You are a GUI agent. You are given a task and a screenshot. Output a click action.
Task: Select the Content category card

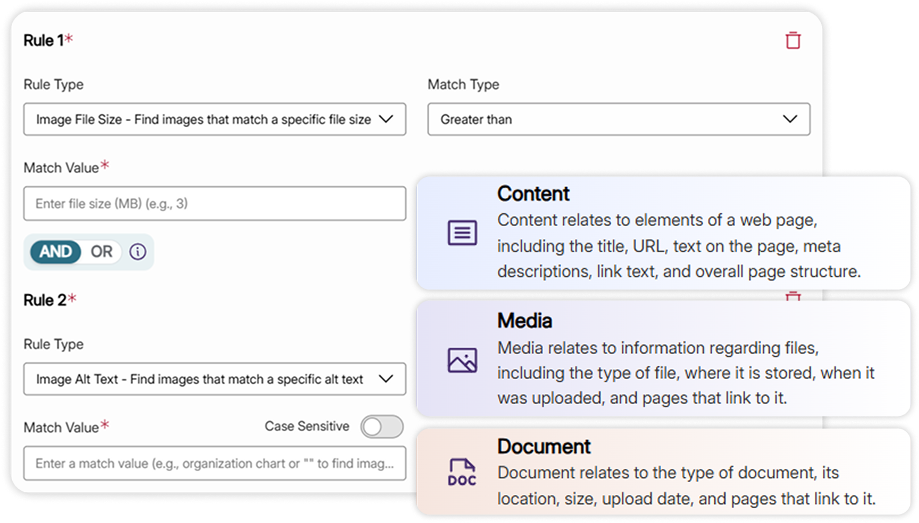[663, 233]
